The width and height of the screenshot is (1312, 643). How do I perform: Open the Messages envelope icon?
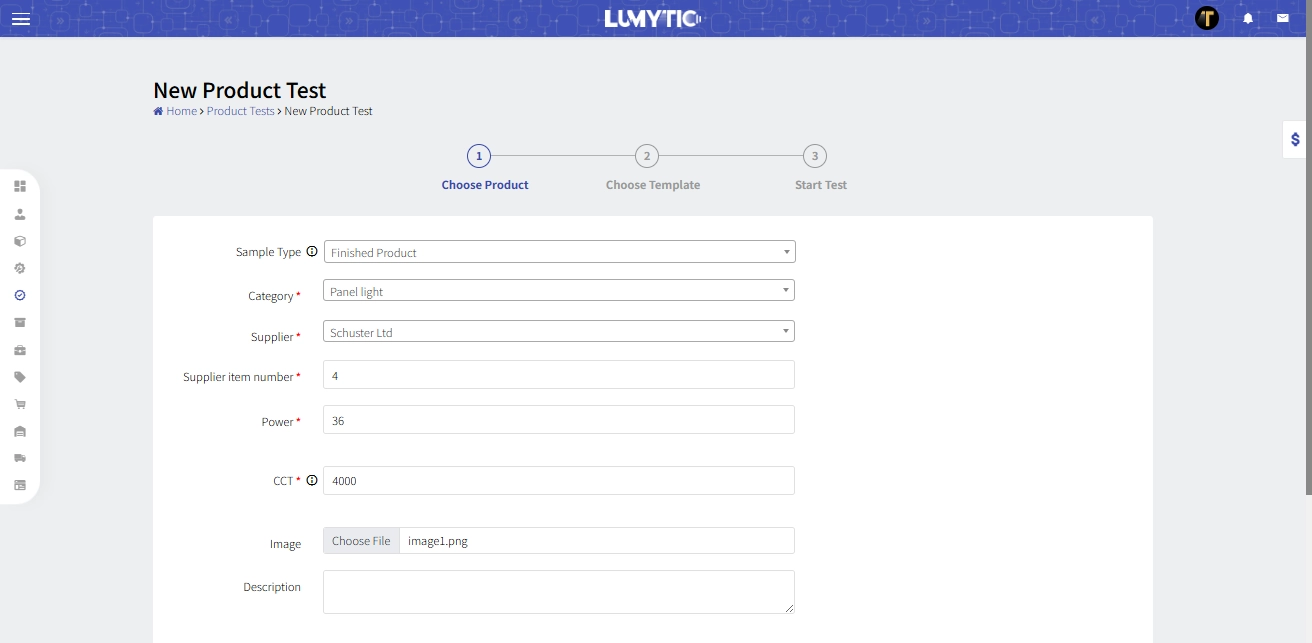1282,17
